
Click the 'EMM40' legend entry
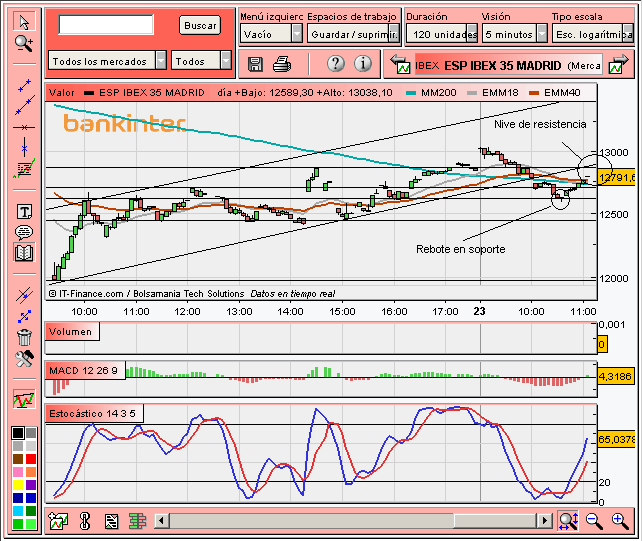[555, 93]
